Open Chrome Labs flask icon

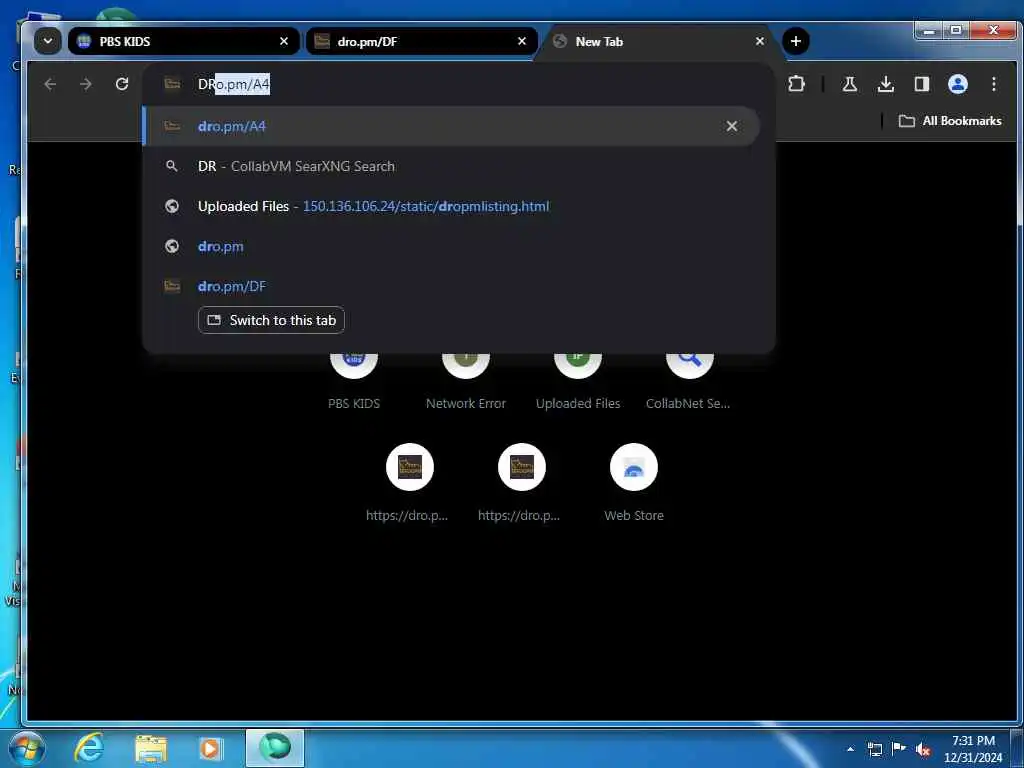[x=850, y=84]
